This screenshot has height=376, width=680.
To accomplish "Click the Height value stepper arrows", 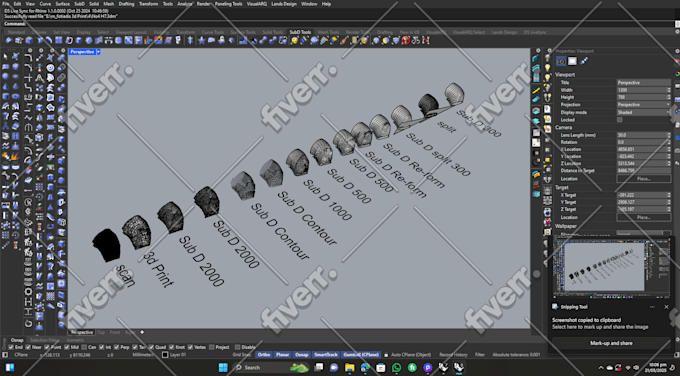I will click(x=668, y=97).
